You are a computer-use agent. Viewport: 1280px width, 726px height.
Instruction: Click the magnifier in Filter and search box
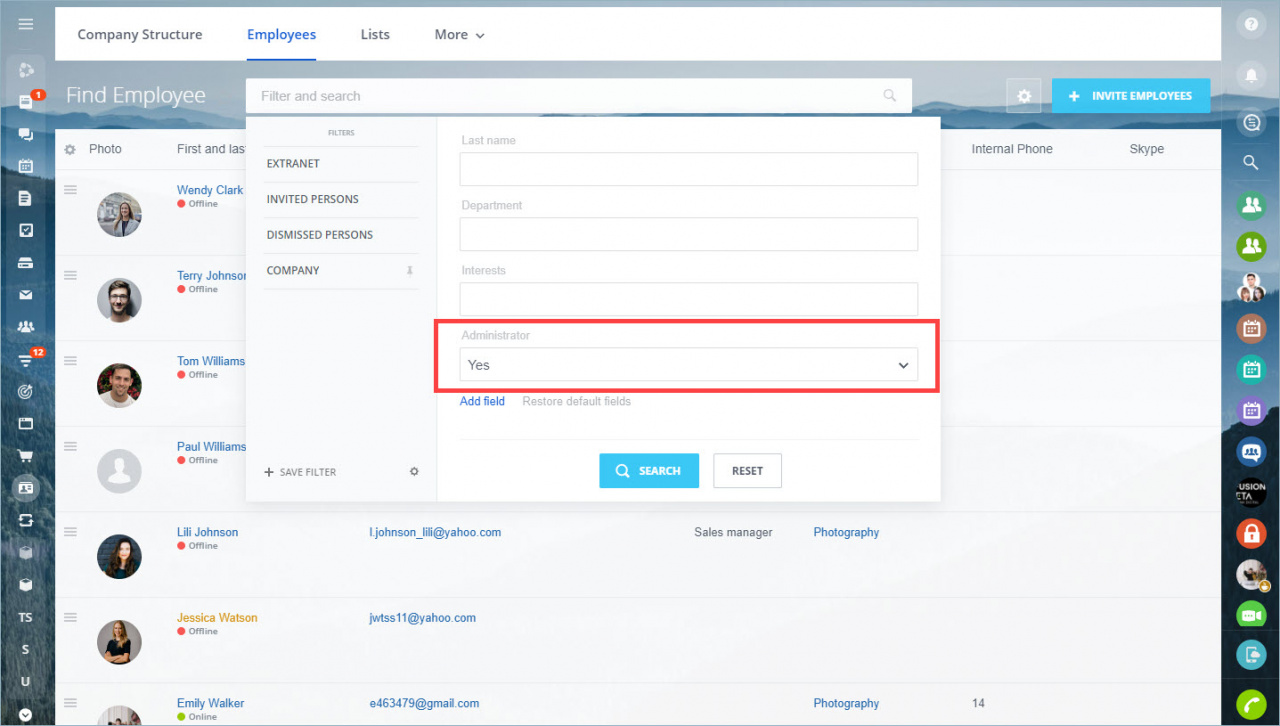[x=890, y=96]
